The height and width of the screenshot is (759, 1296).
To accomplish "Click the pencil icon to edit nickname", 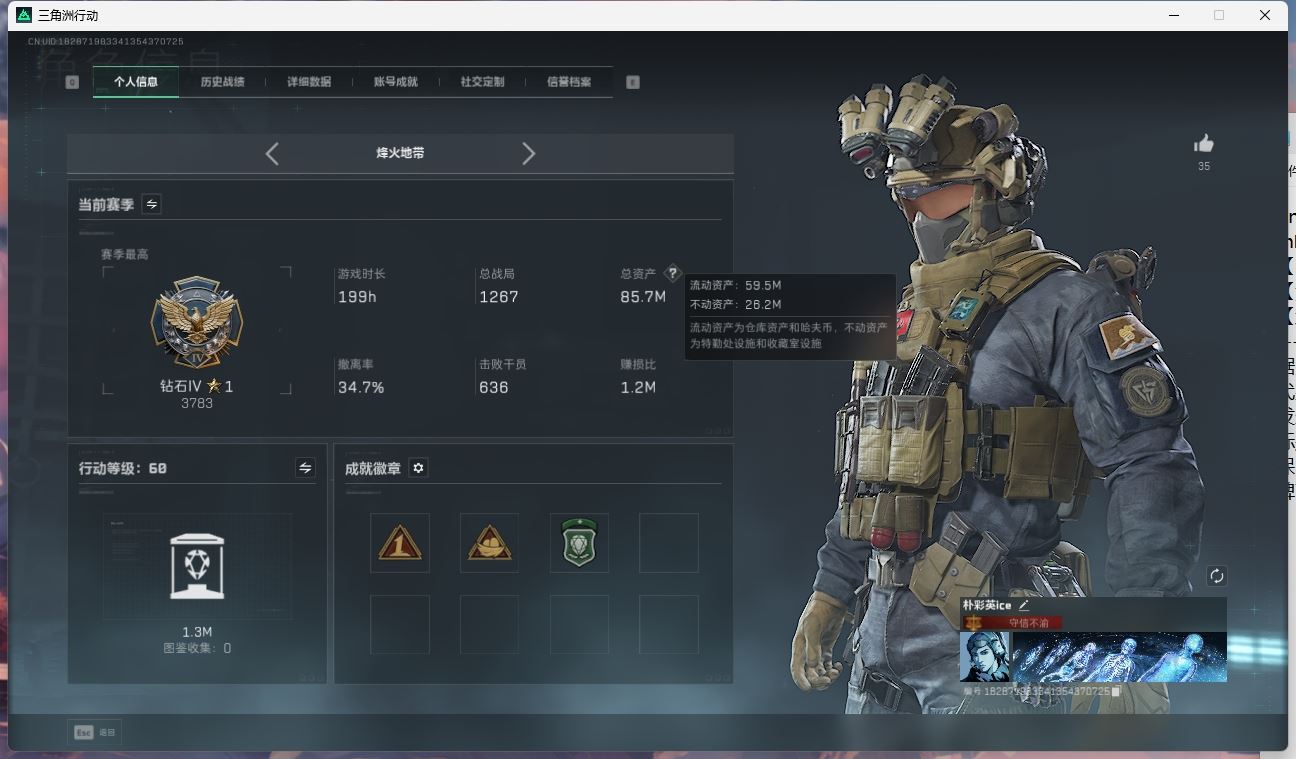I will 1024,605.
